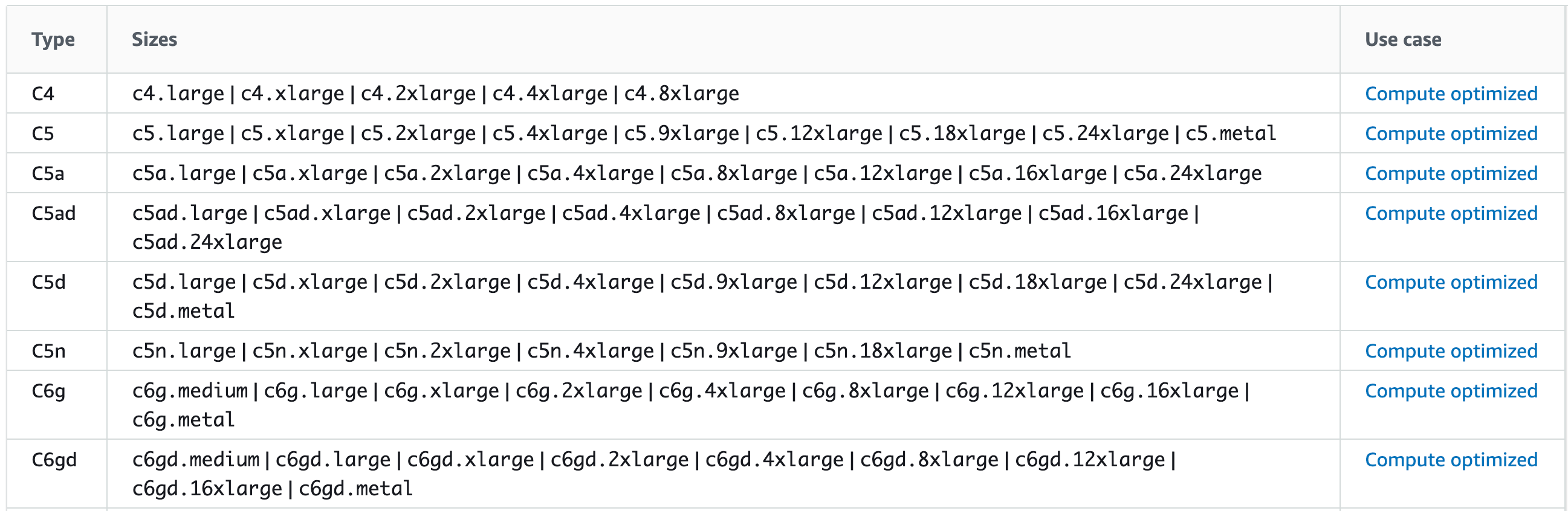Click the Type column header
The width and height of the screenshot is (1568, 511).
click(54, 39)
